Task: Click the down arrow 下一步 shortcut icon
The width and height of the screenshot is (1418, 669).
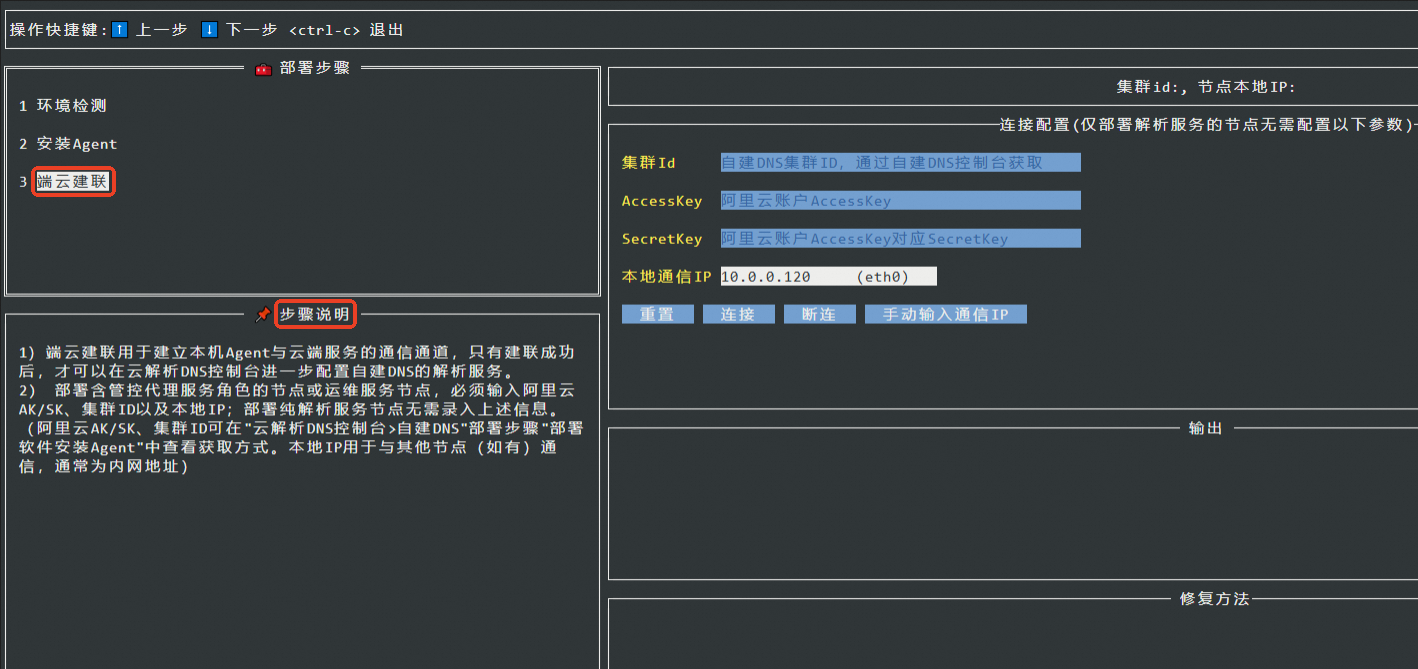Action: [209, 30]
